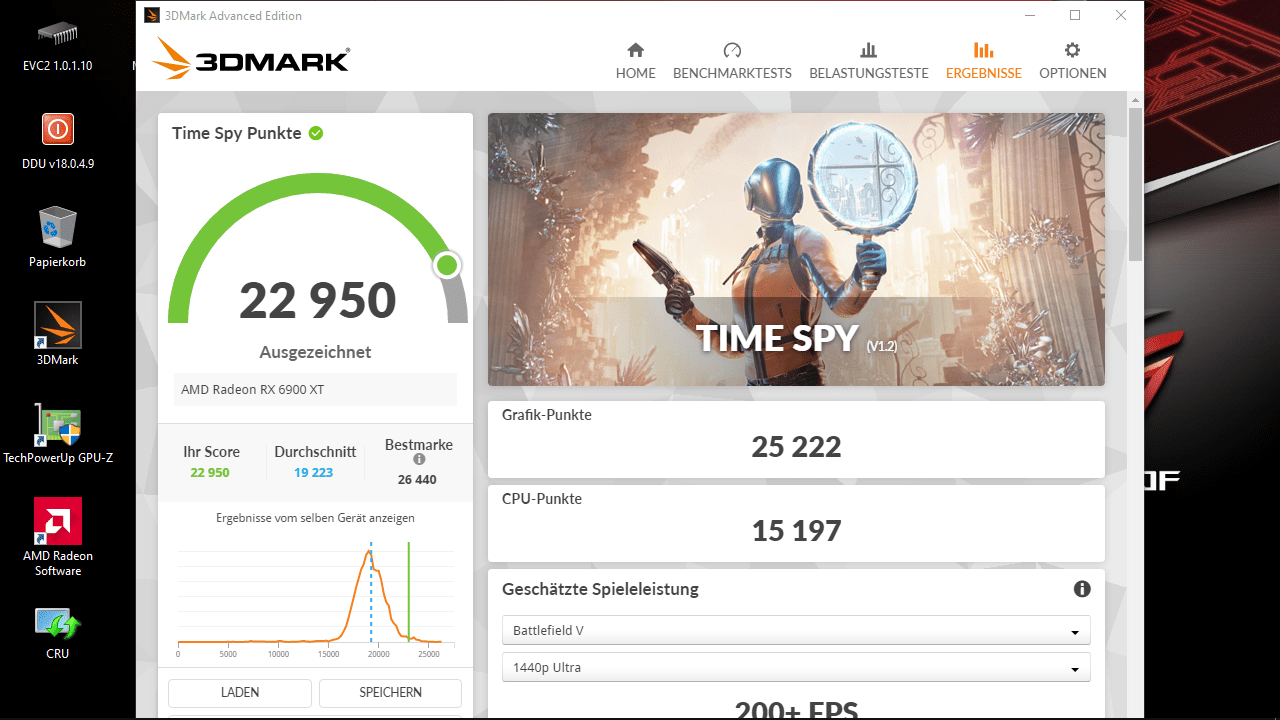
Task: Click the green score line in chart
Action: 409,592
